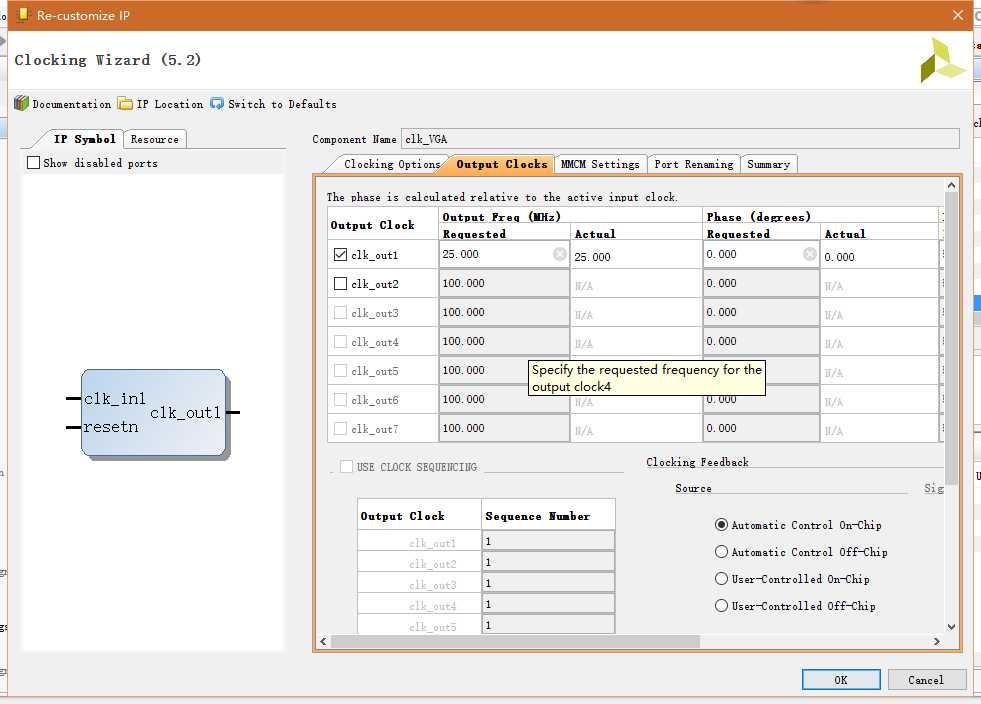
Task: Click the IP Location label
Action: click(170, 104)
